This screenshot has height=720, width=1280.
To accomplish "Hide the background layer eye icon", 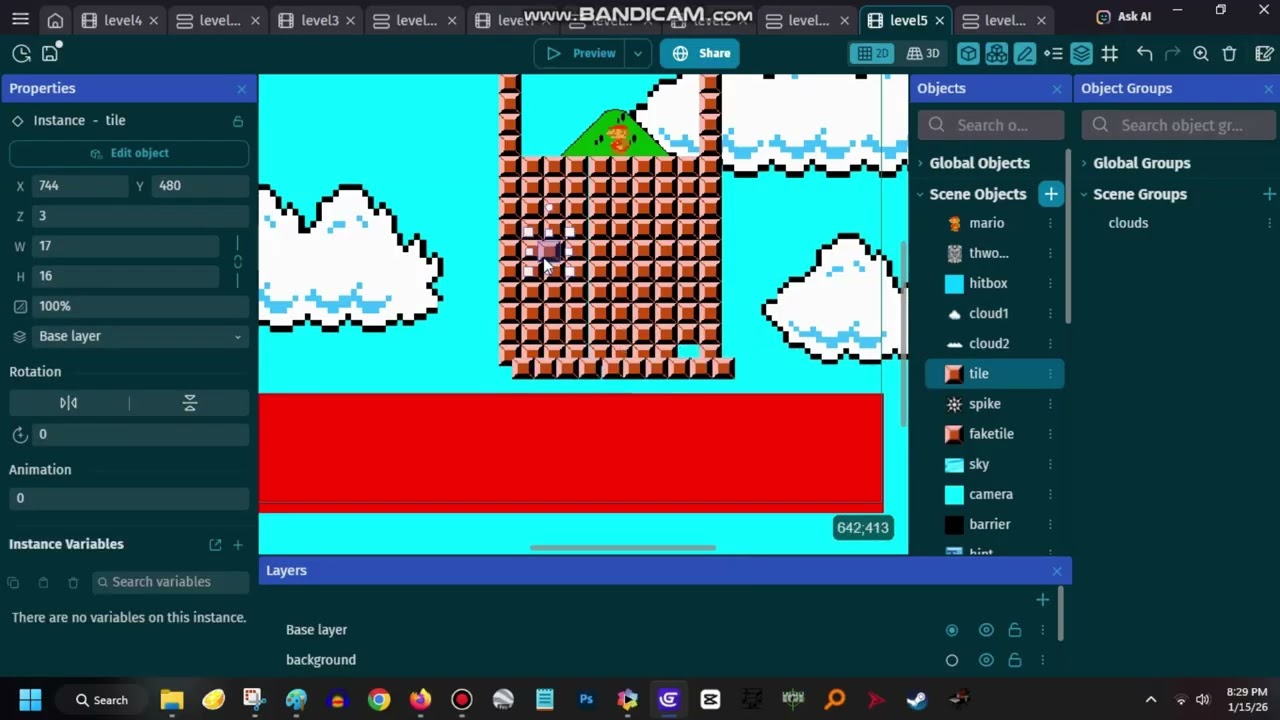I will (986, 660).
